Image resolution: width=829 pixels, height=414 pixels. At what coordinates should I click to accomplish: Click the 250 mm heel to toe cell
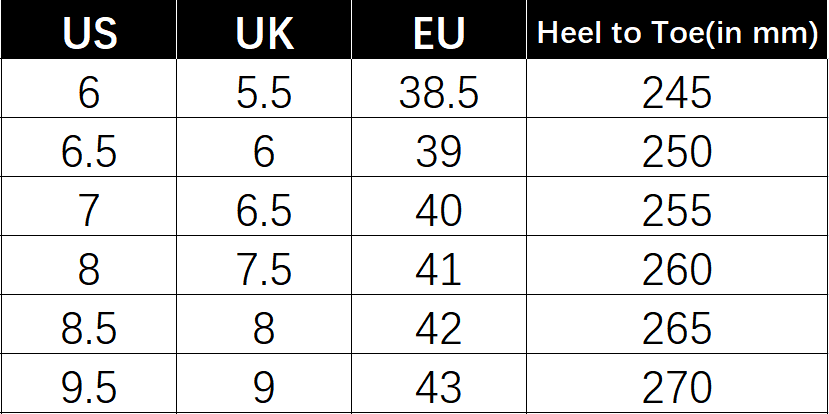point(677,147)
